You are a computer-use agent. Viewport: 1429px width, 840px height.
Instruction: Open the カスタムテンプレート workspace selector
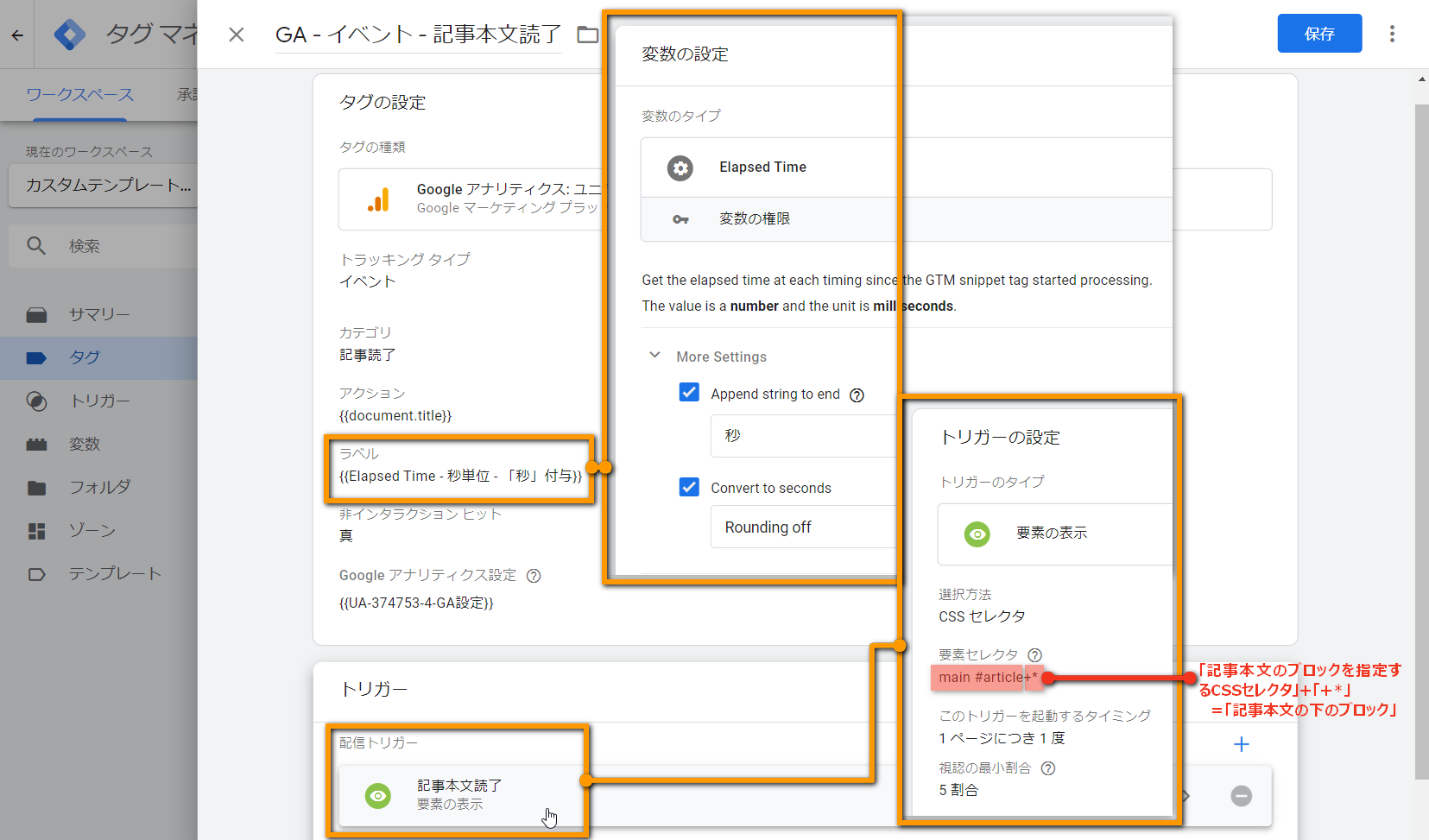103,186
